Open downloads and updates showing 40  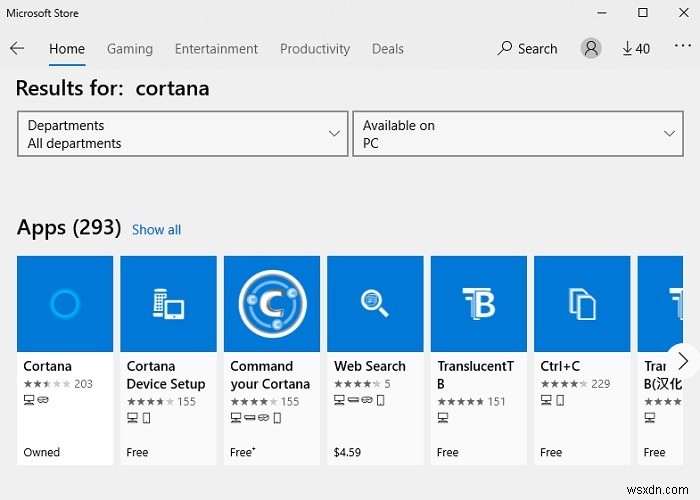tap(636, 48)
